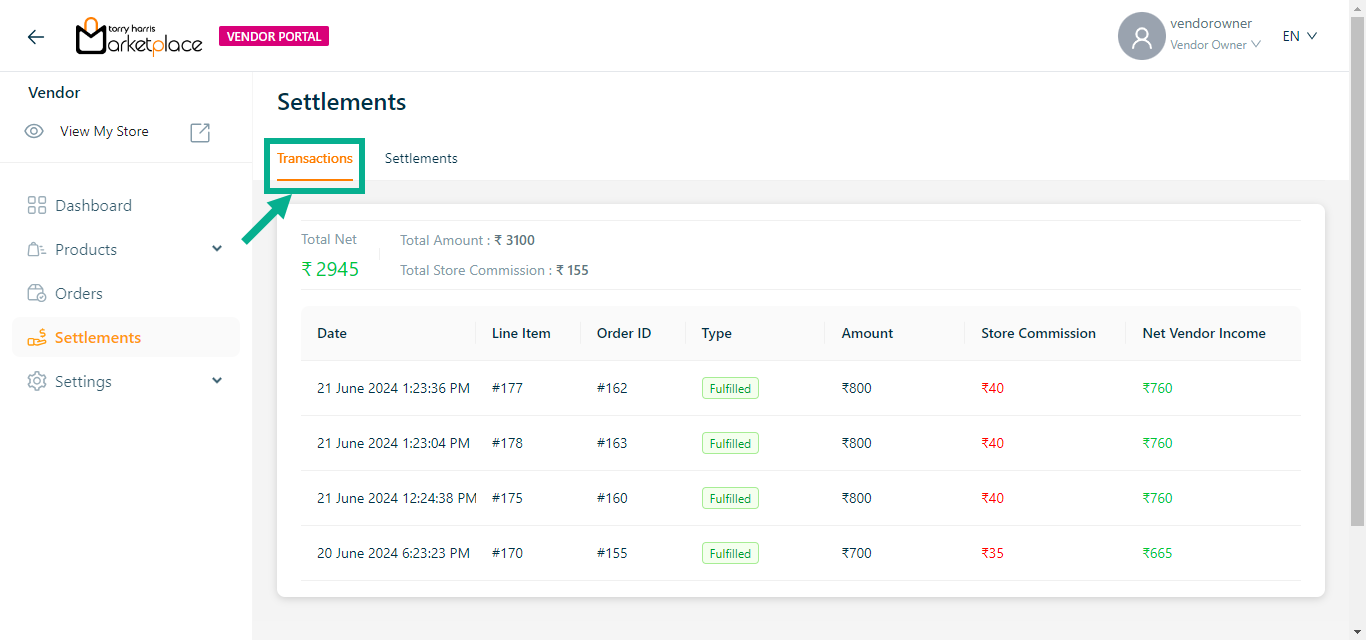Open the Vendor Owner account dropdown

tap(1215, 45)
